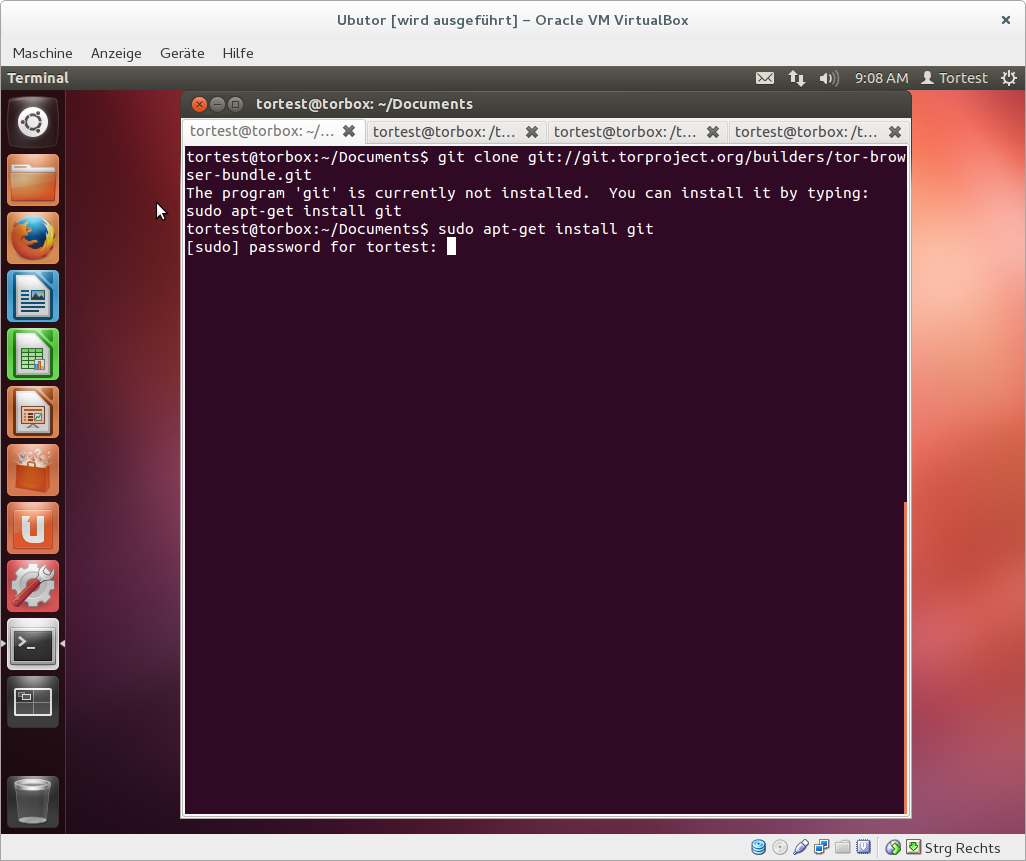Open the Tortest user menu

click(x=954, y=78)
